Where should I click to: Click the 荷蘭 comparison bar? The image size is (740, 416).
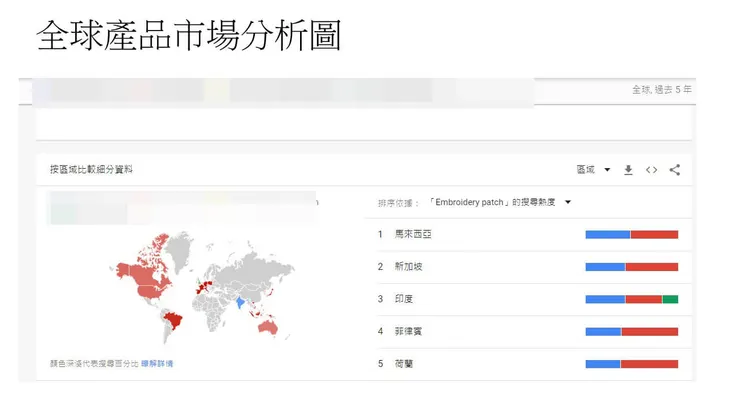[632, 364]
